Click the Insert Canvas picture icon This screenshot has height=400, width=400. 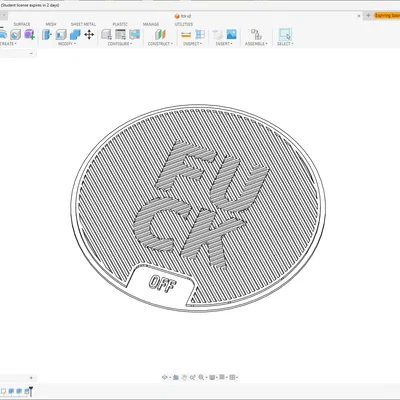point(231,34)
